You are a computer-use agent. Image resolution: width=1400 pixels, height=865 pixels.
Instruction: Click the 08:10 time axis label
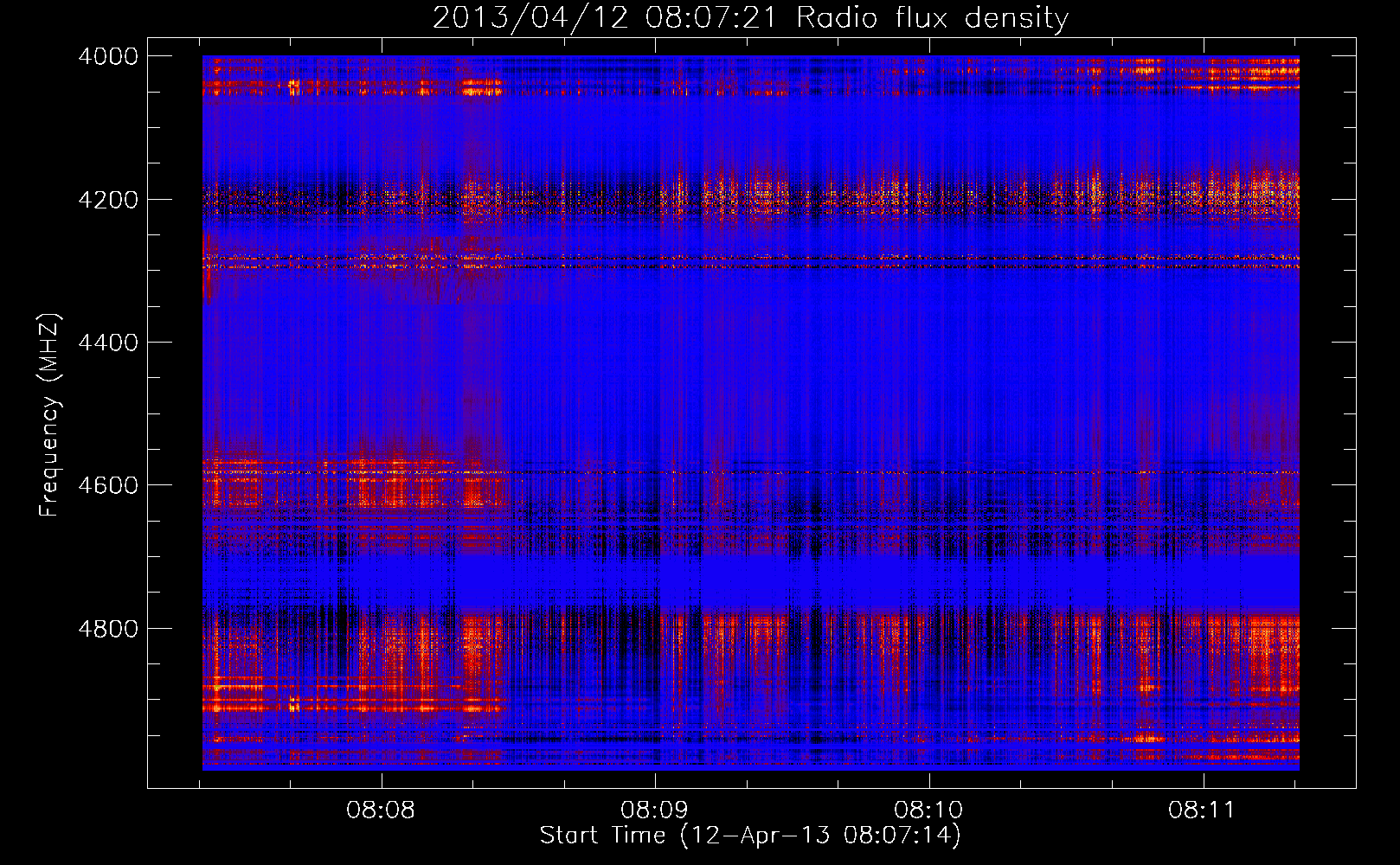[x=928, y=811]
